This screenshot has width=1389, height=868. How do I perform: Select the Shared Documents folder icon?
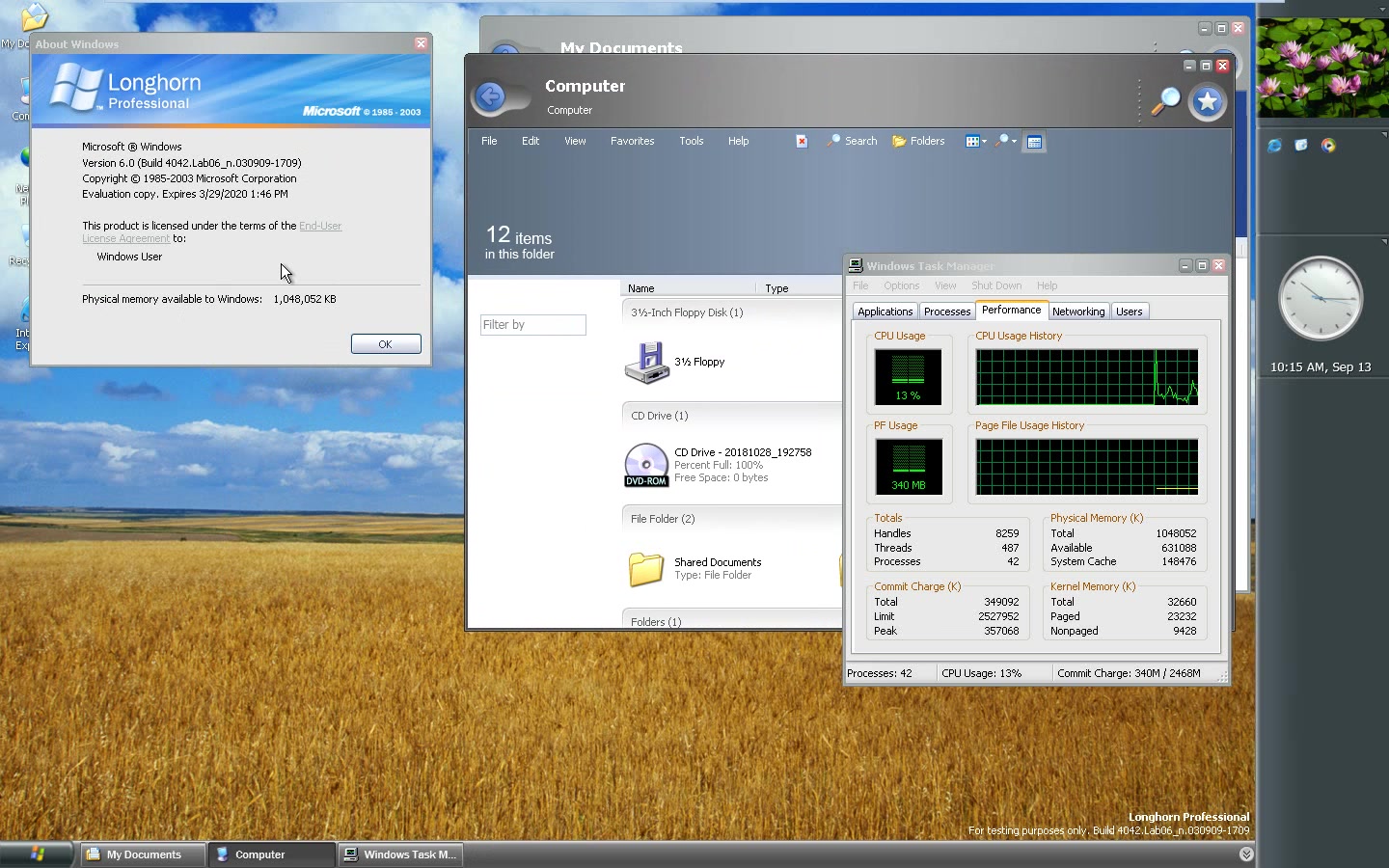(x=646, y=569)
